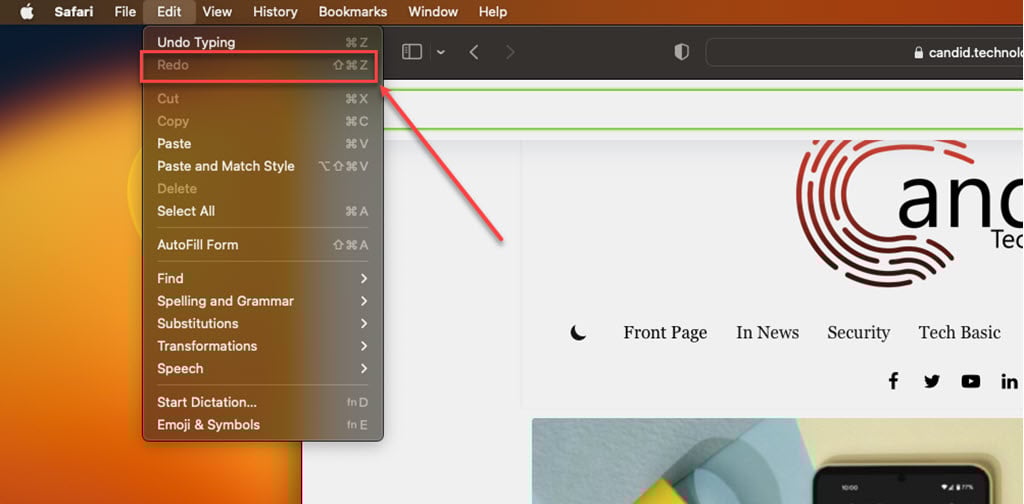
Task: Open the Tech Basic section
Action: point(959,332)
